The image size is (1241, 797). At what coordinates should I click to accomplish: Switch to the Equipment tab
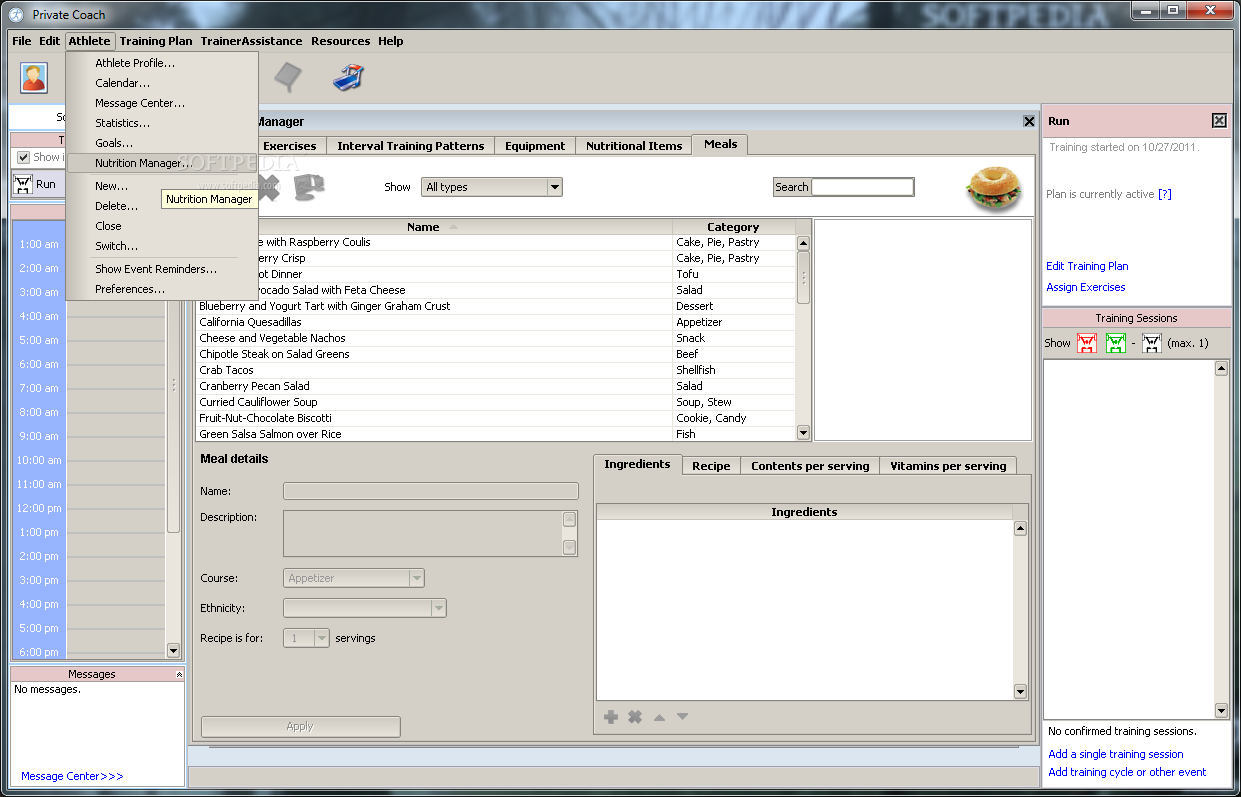(535, 146)
